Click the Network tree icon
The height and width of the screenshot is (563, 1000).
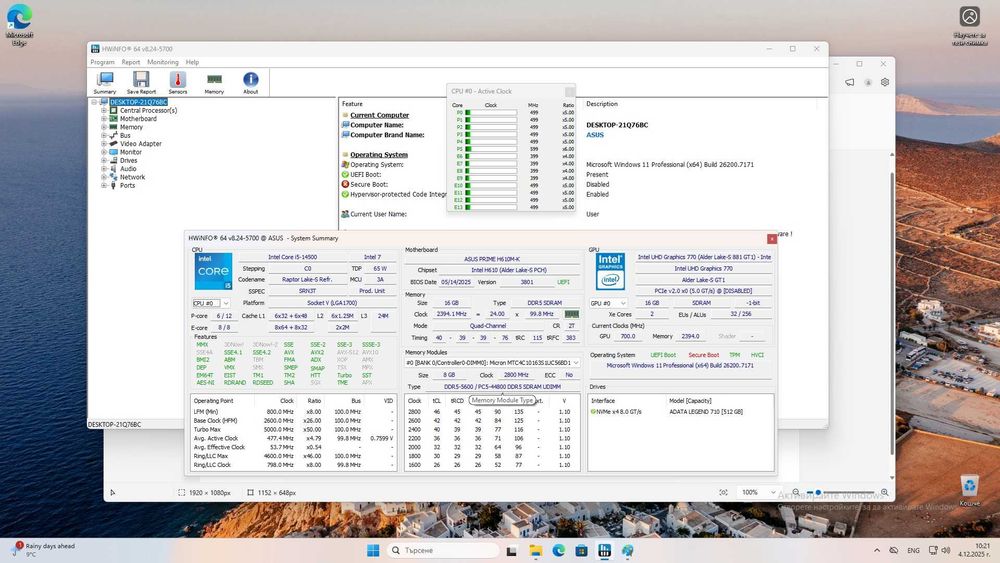coord(114,177)
